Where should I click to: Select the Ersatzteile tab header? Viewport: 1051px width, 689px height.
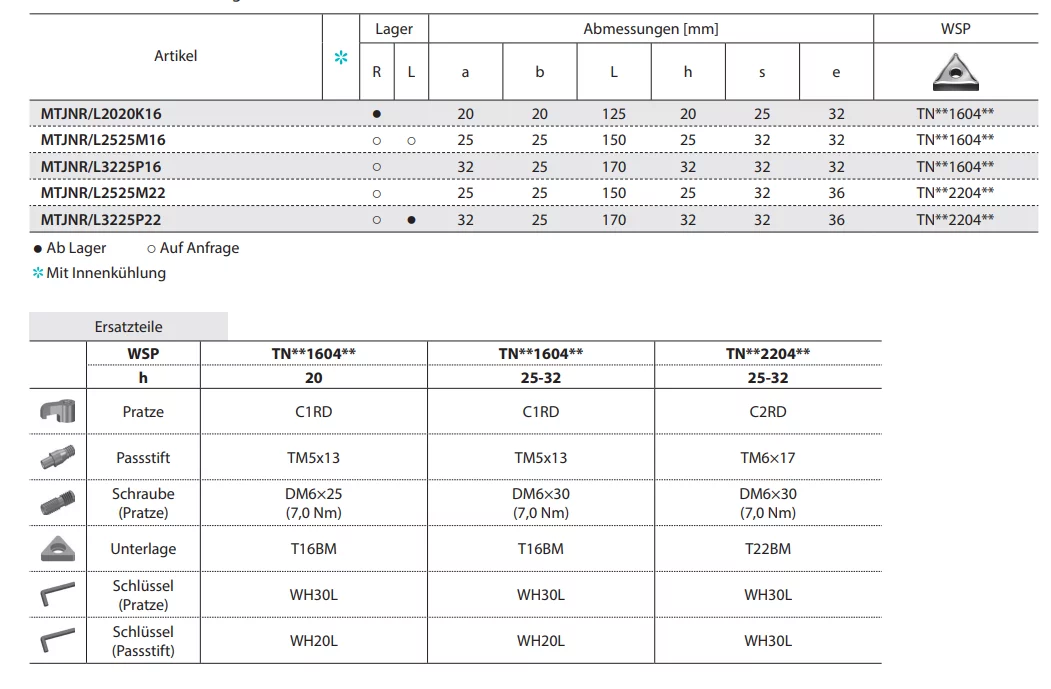[128, 327]
